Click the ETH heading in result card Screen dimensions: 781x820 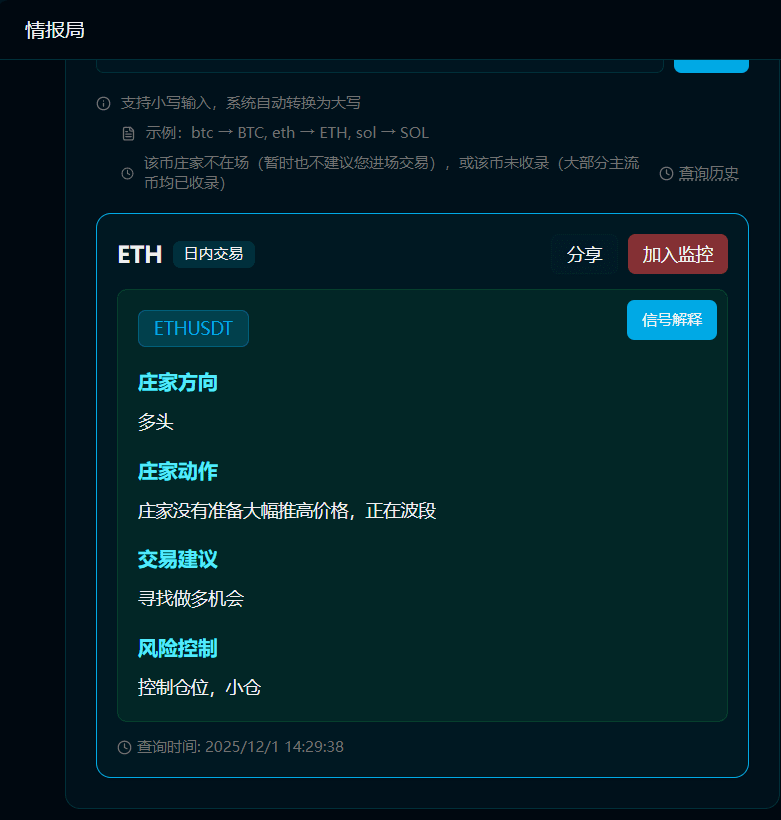[140, 255]
